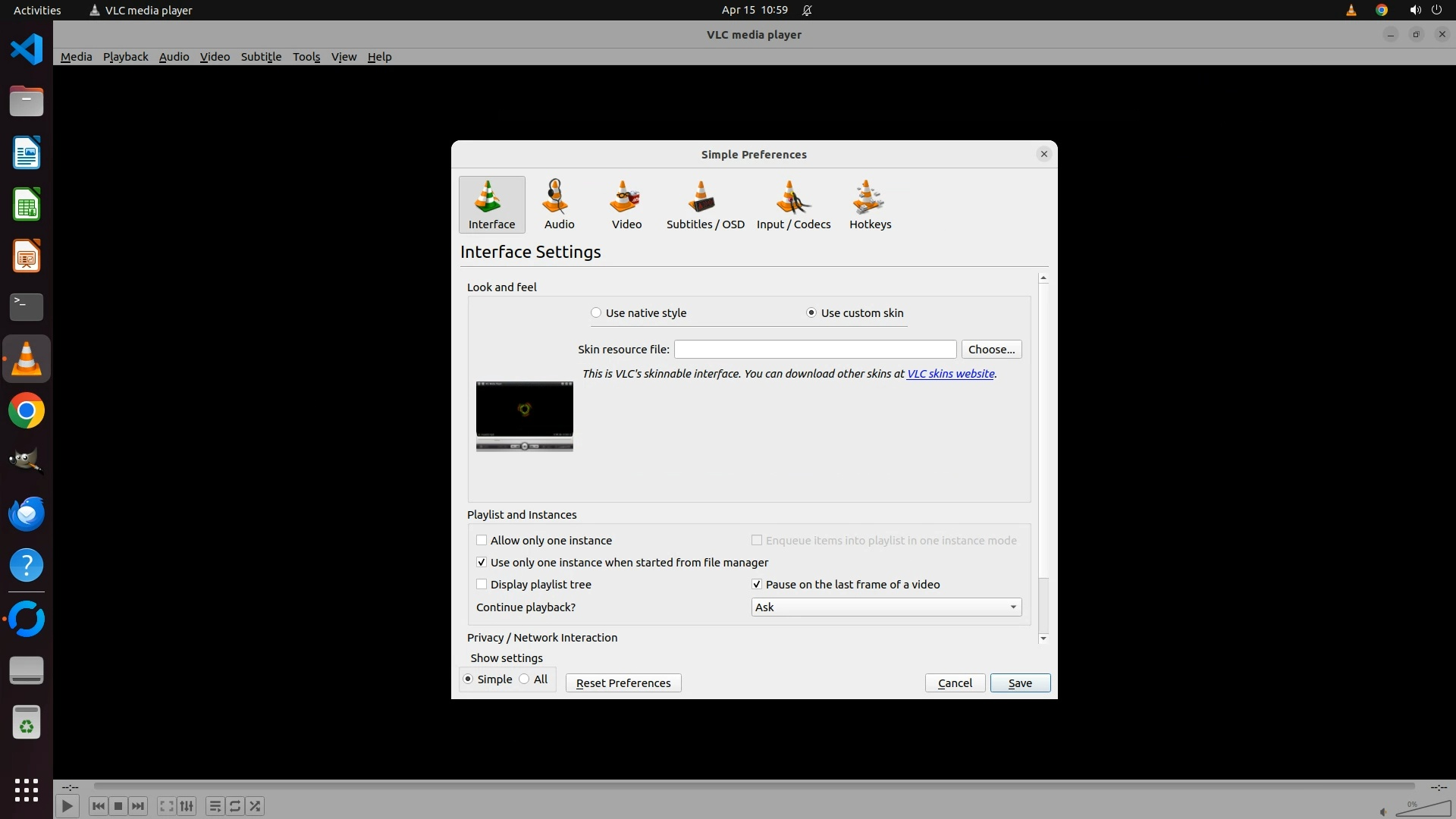Toggle the playlist button in controls
The height and width of the screenshot is (819, 1456).
(215, 806)
